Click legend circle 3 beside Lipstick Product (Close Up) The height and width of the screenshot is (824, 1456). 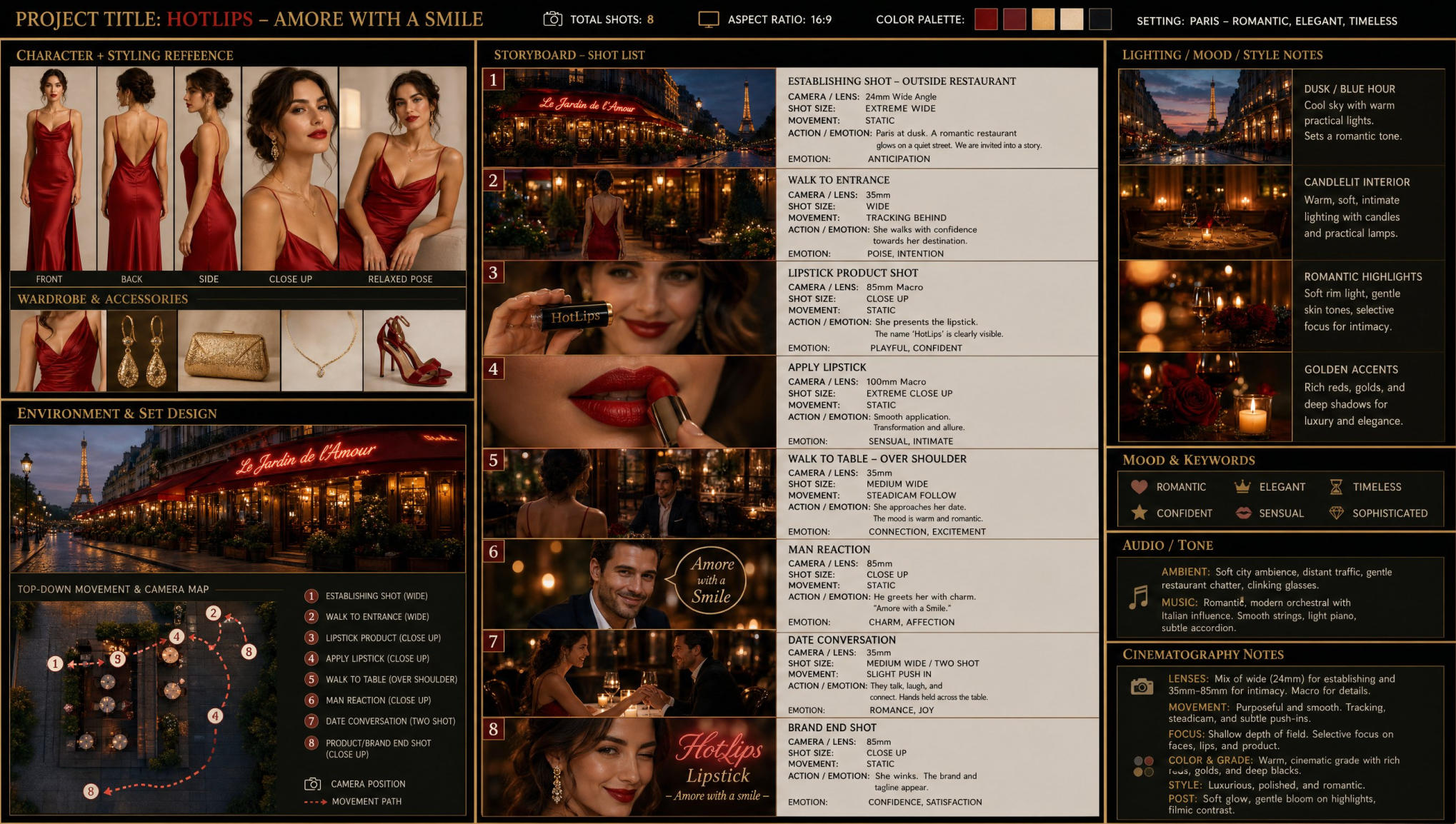(311, 638)
